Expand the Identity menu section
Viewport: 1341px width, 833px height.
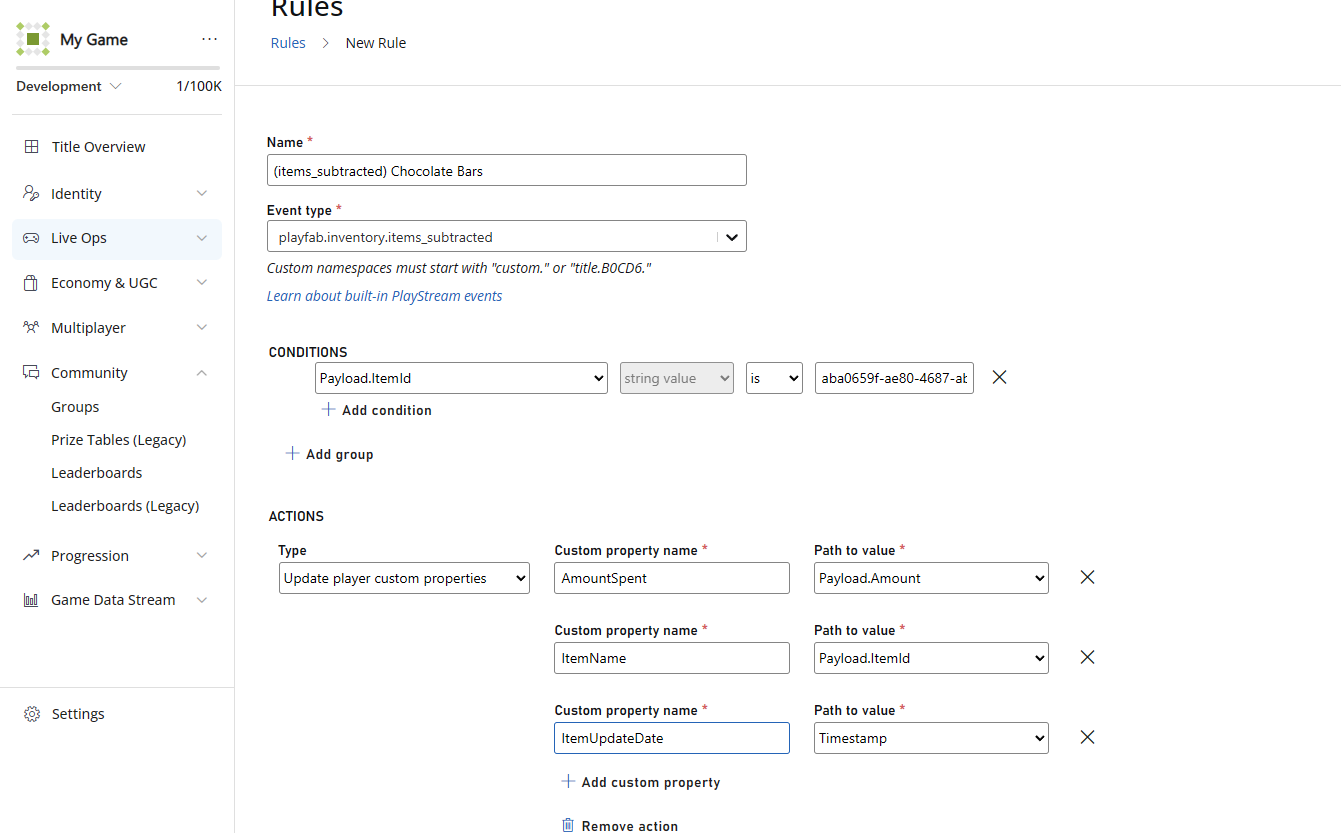coord(202,193)
